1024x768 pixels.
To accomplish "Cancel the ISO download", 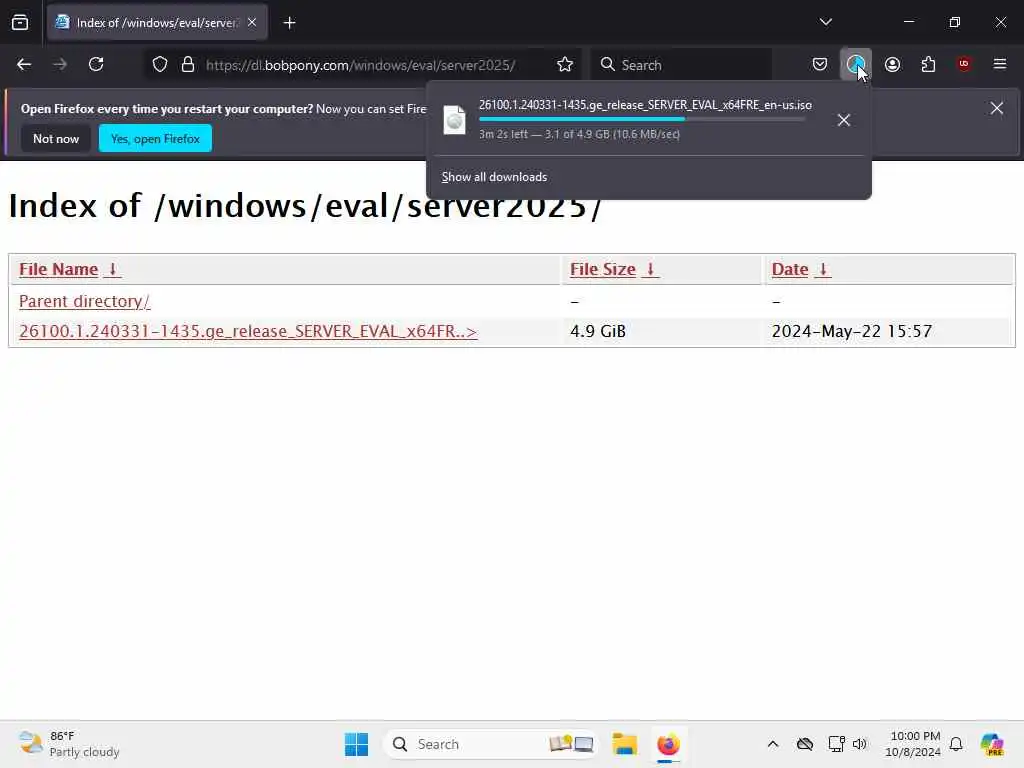I will point(844,120).
